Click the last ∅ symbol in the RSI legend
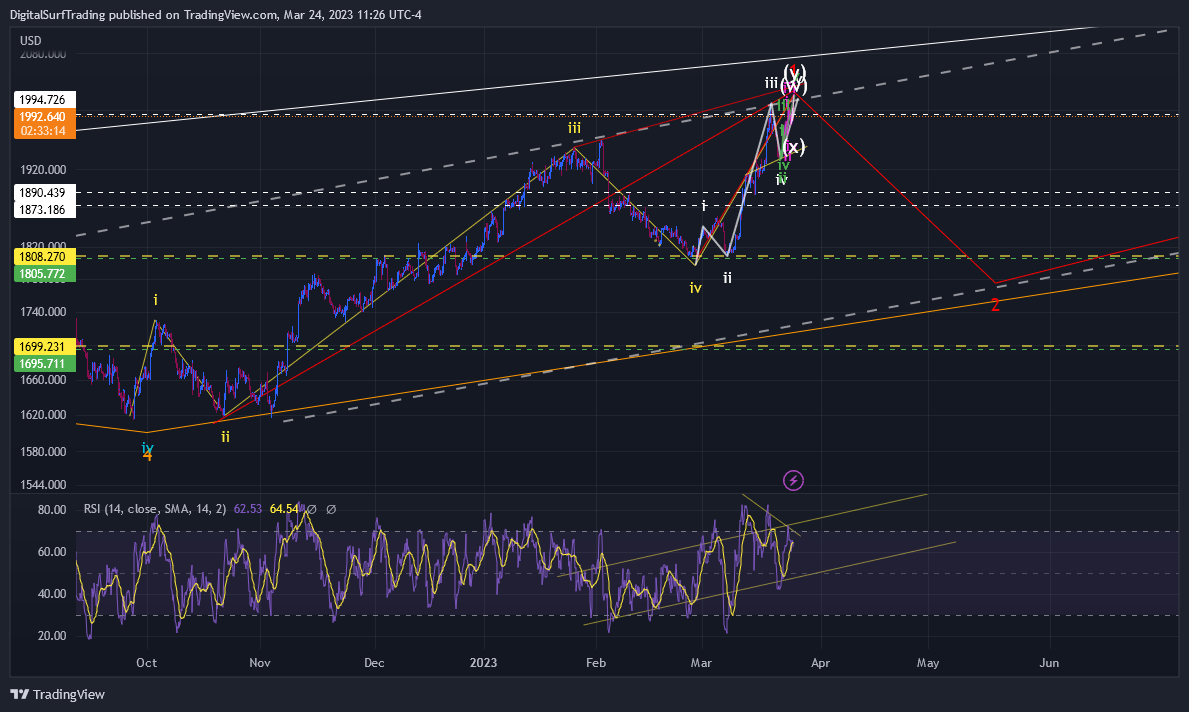Viewport: 1189px width, 712px height. (x=331, y=509)
